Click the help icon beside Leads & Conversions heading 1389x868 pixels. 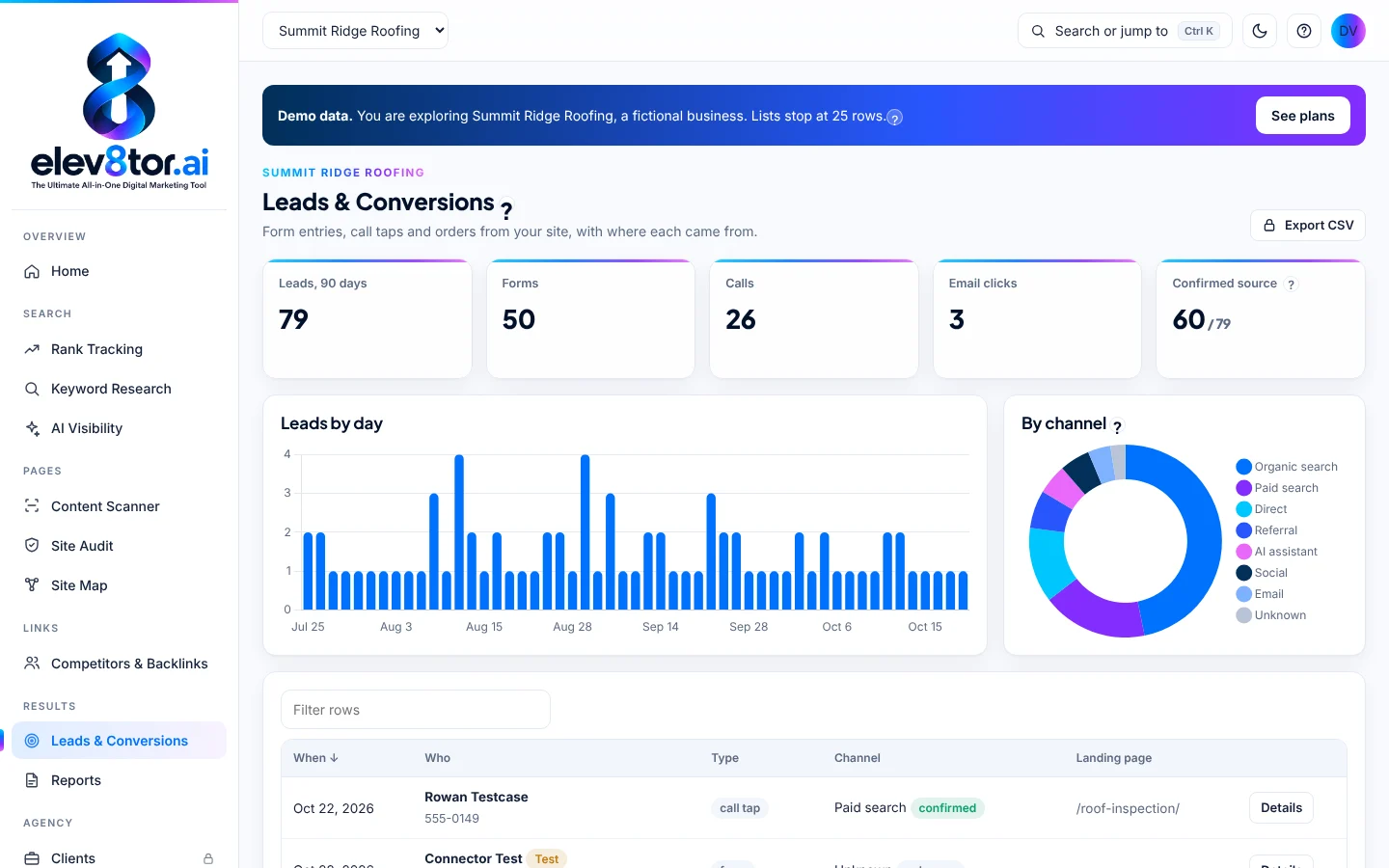tap(506, 210)
